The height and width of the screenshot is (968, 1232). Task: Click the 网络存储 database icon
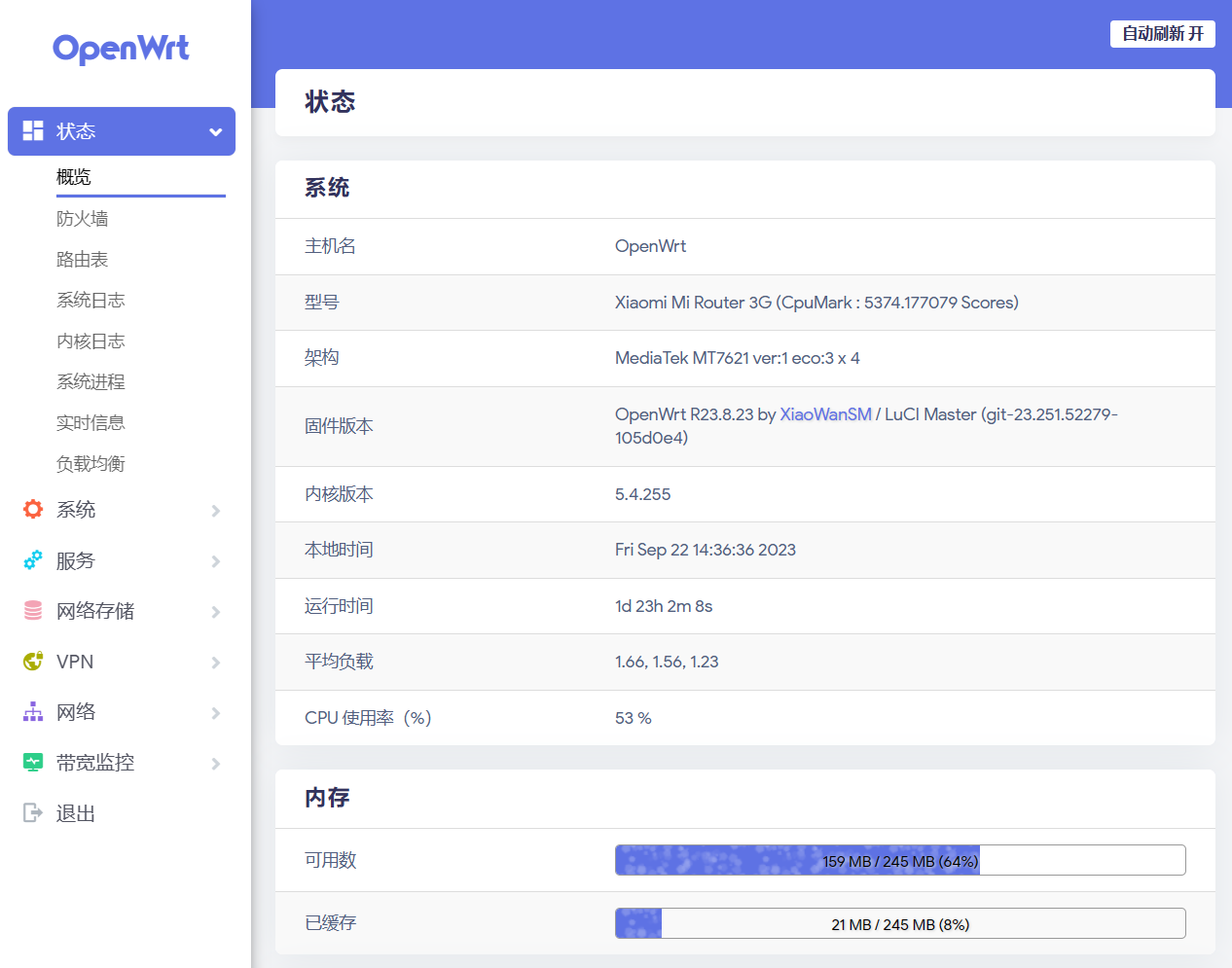33,610
